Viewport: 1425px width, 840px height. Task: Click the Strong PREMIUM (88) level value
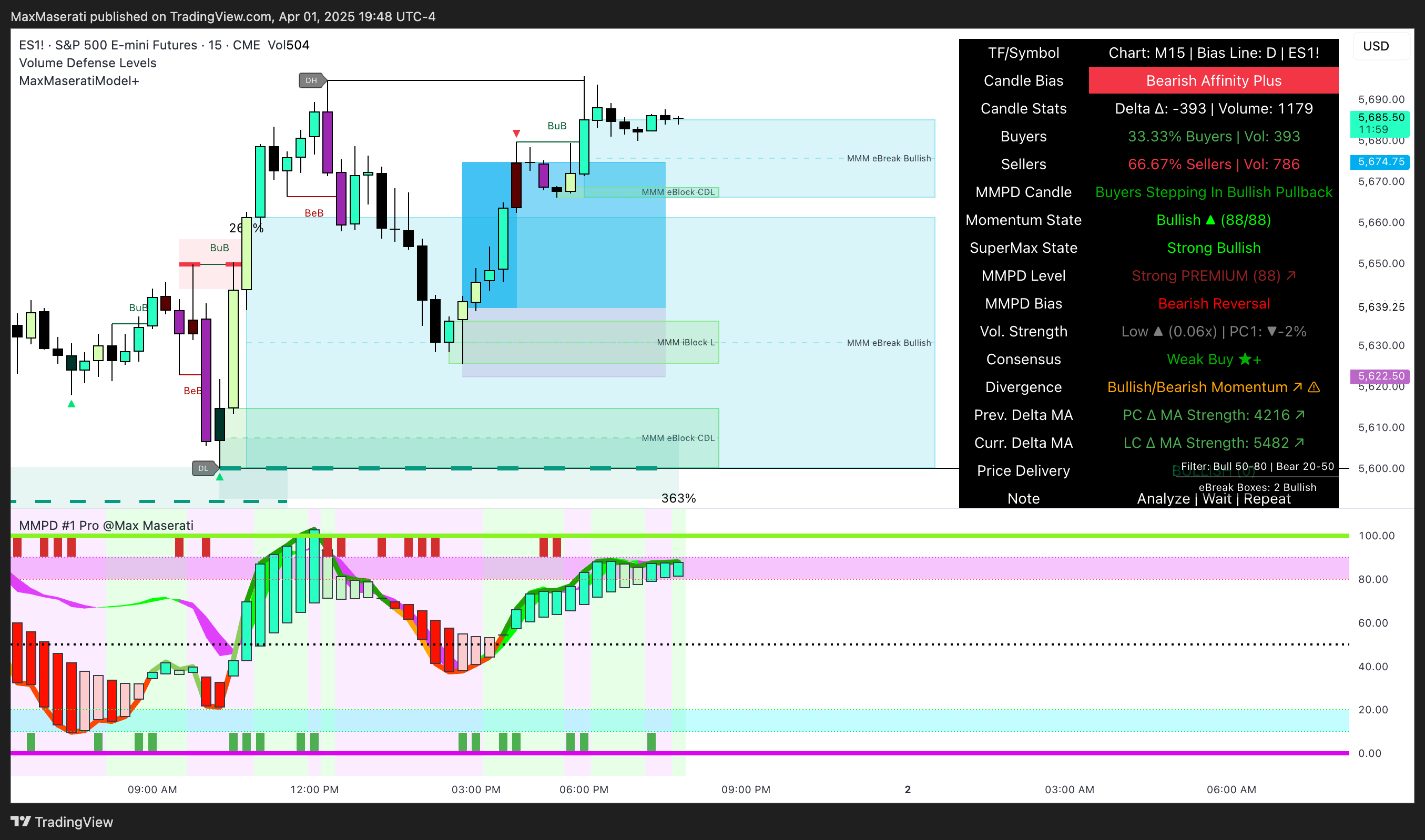tap(1214, 275)
